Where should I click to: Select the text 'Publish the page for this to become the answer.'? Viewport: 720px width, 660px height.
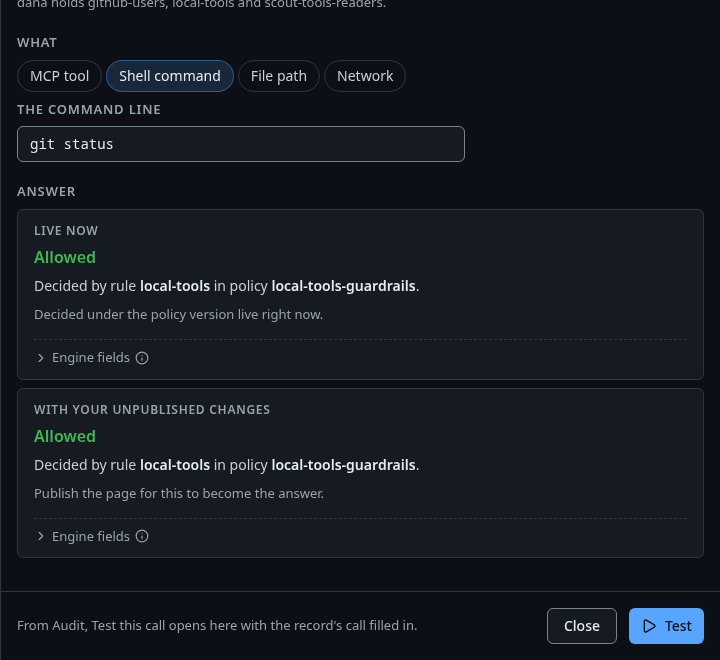pyautogui.click(x=179, y=493)
